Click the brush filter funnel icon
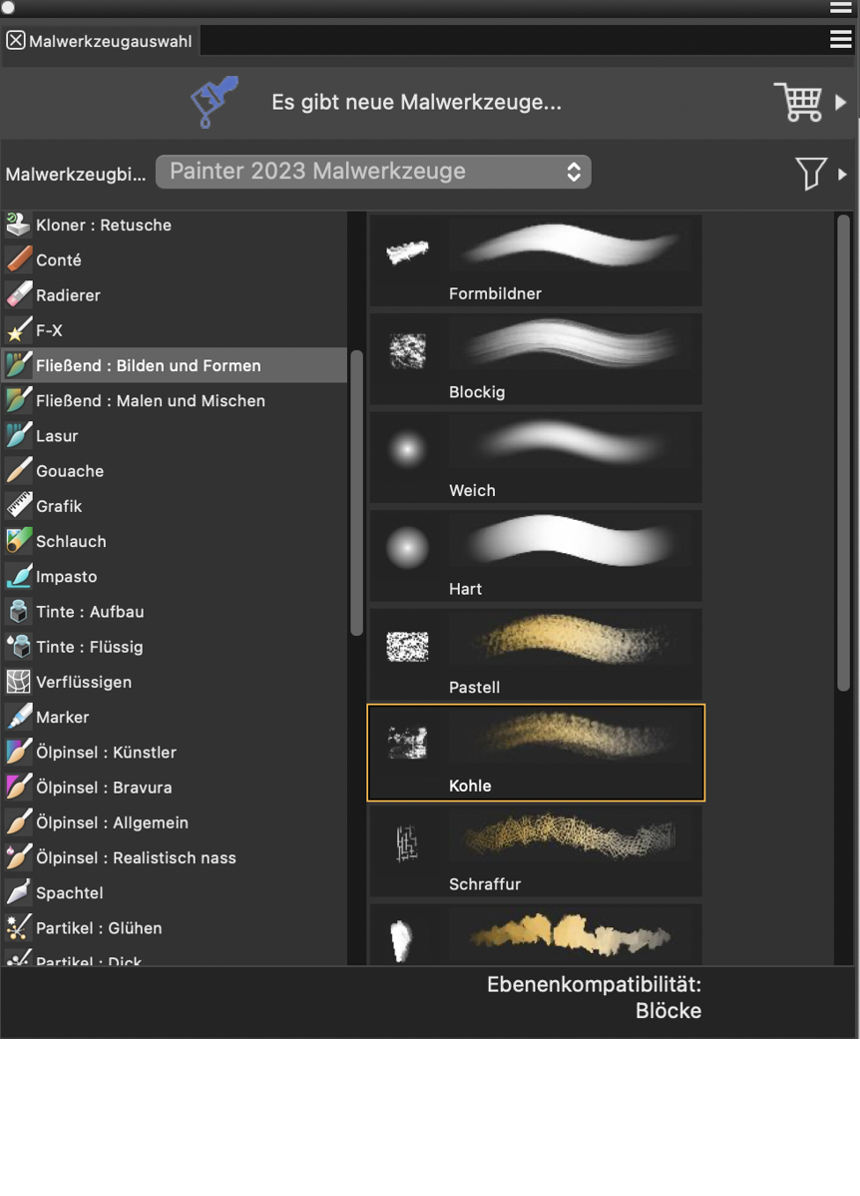 tap(811, 174)
